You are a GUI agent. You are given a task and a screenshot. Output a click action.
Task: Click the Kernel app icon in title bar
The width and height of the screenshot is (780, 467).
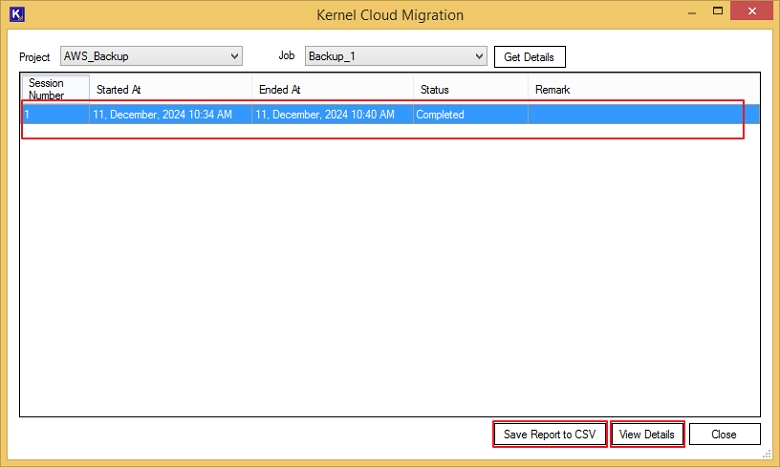pyautogui.click(x=17, y=14)
